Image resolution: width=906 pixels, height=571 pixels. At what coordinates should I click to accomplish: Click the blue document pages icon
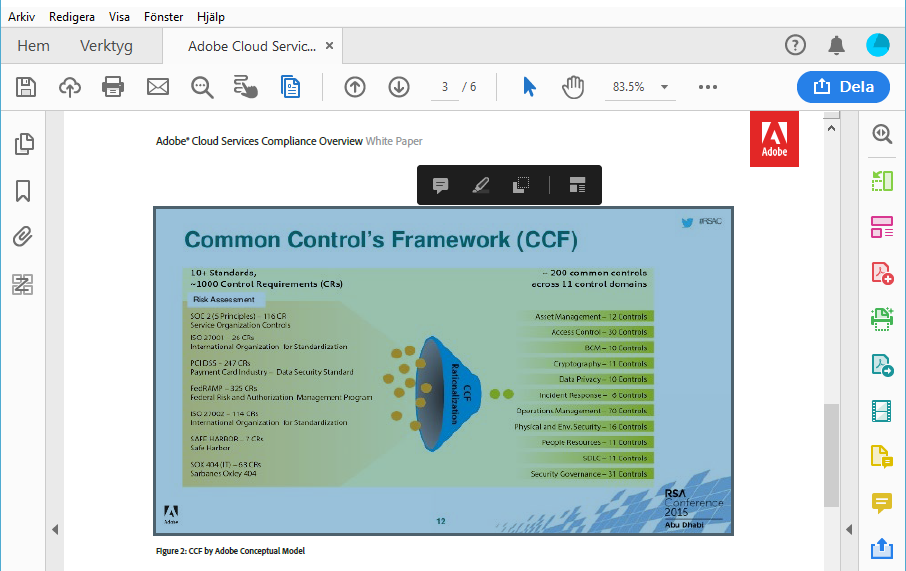290,87
